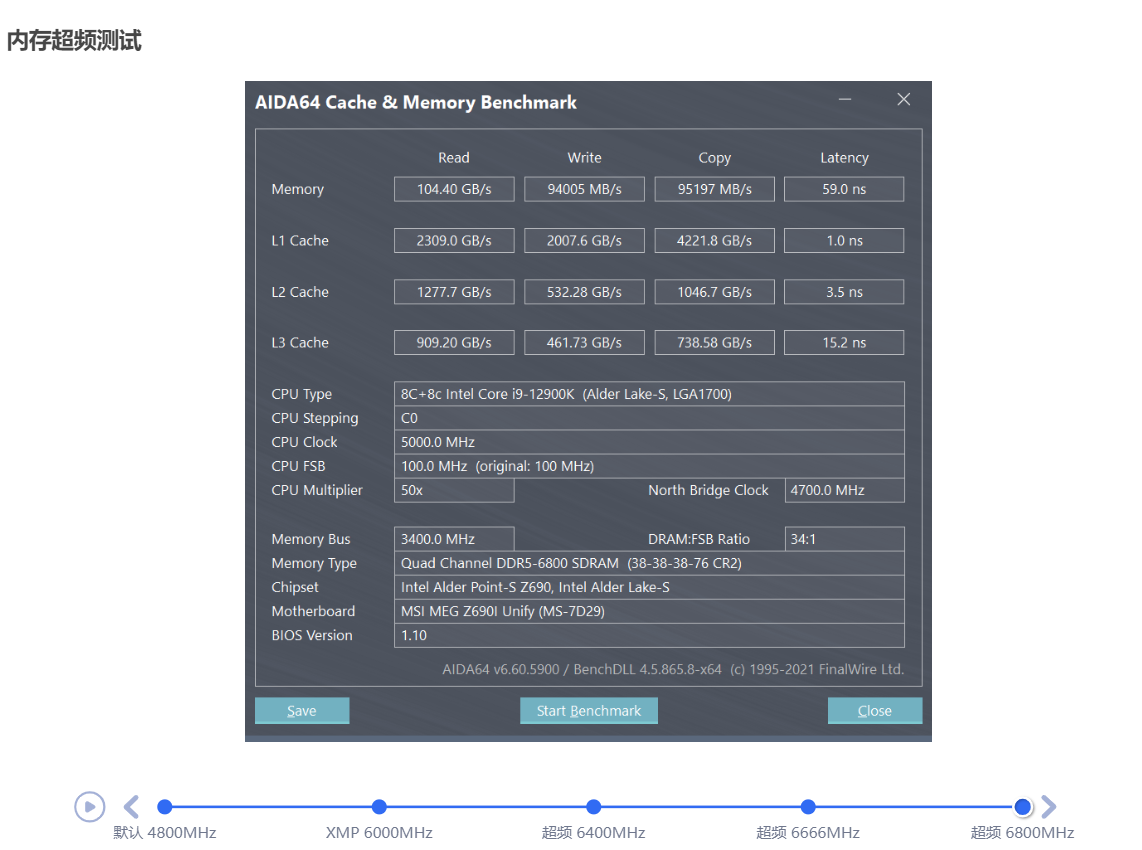Select the 默认 4800MHz timeline dot
This screenshot has width=1142, height=850.
165,806
